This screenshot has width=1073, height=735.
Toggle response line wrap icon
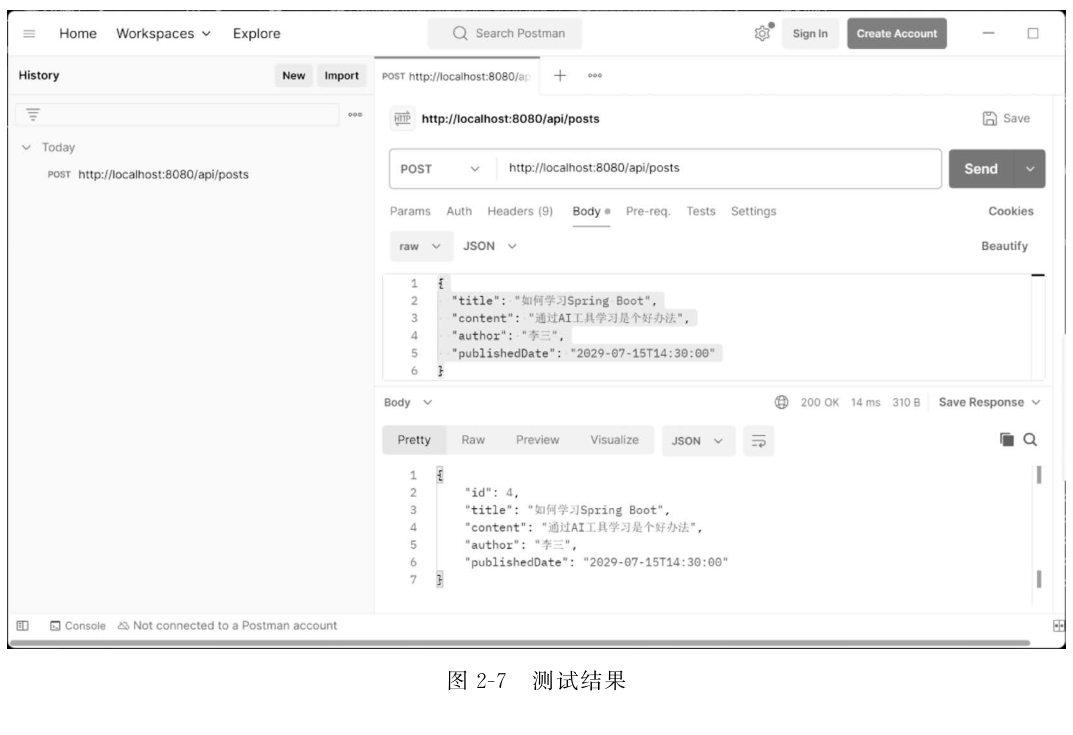pos(758,441)
